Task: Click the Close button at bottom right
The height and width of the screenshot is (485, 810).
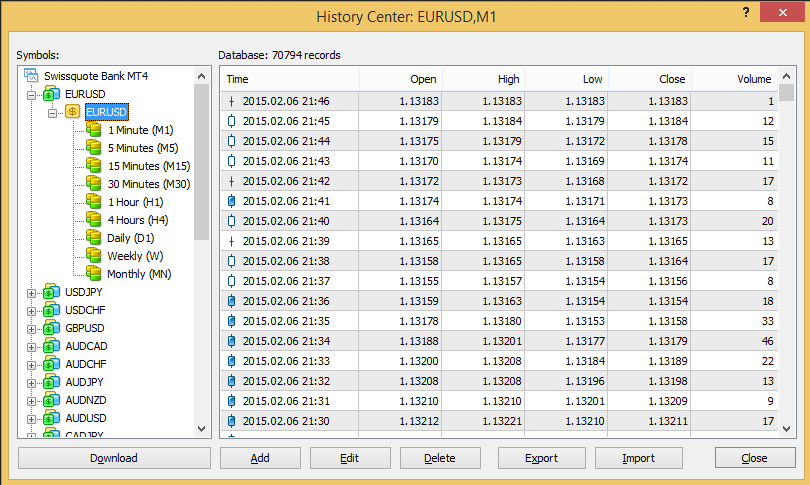Action: [755, 458]
